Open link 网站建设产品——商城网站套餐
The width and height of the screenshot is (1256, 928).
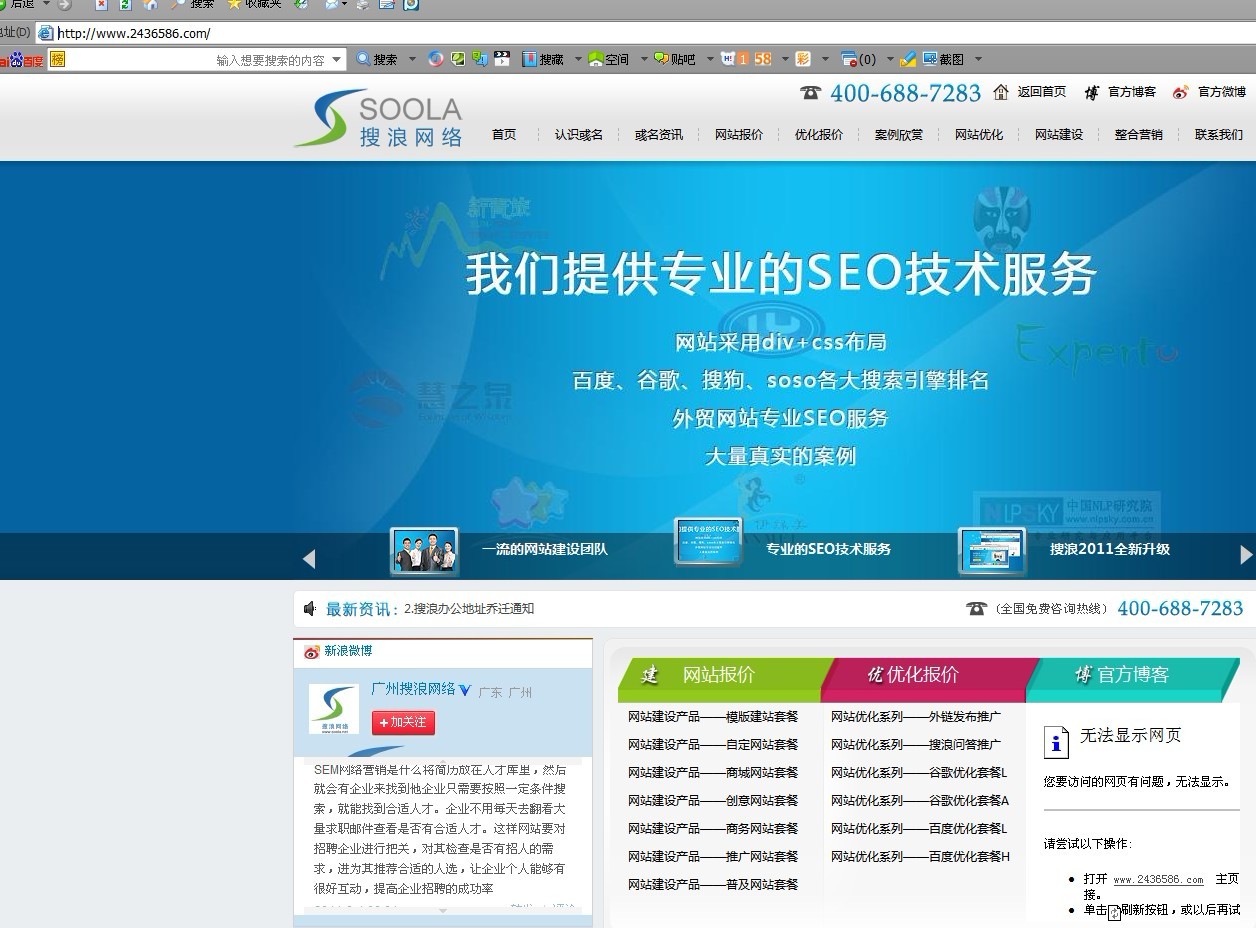pos(713,772)
